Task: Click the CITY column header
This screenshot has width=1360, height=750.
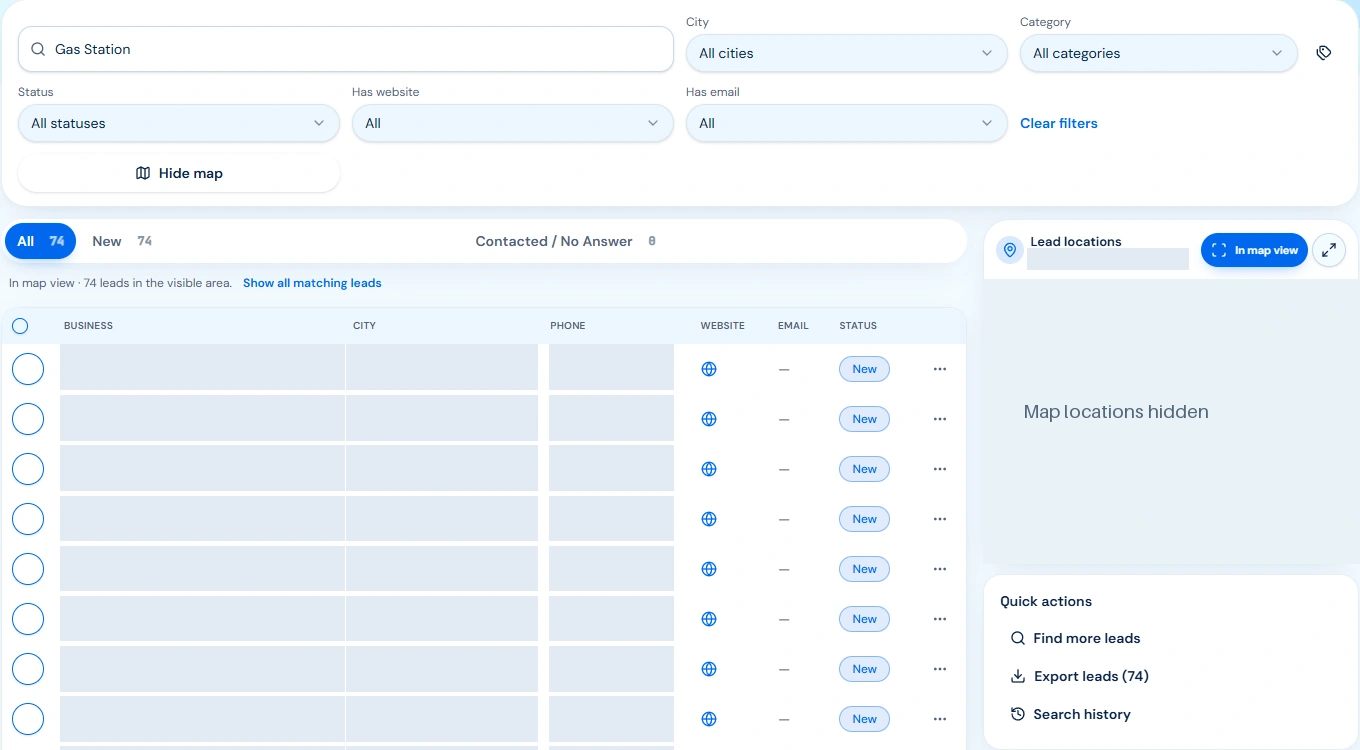Action: pyautogui.click(x=364, y=326)
